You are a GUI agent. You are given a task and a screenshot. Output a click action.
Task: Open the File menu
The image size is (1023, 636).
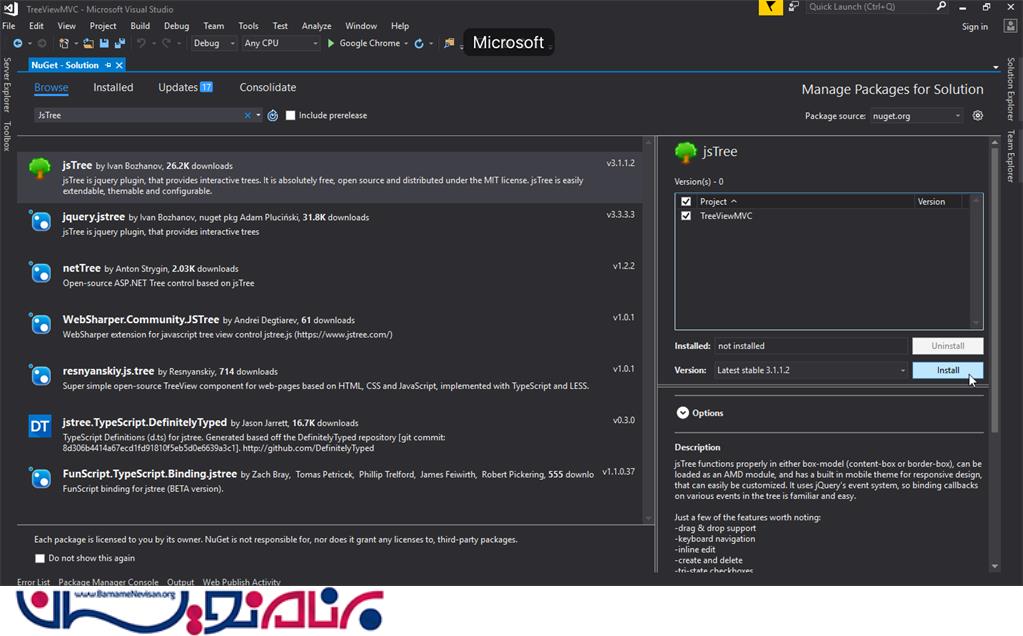point(8,26)
